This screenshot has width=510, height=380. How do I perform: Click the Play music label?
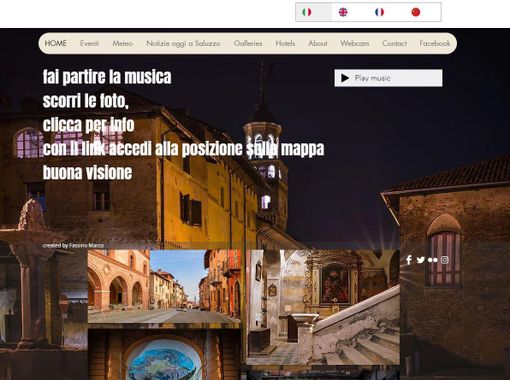[372, 78]
